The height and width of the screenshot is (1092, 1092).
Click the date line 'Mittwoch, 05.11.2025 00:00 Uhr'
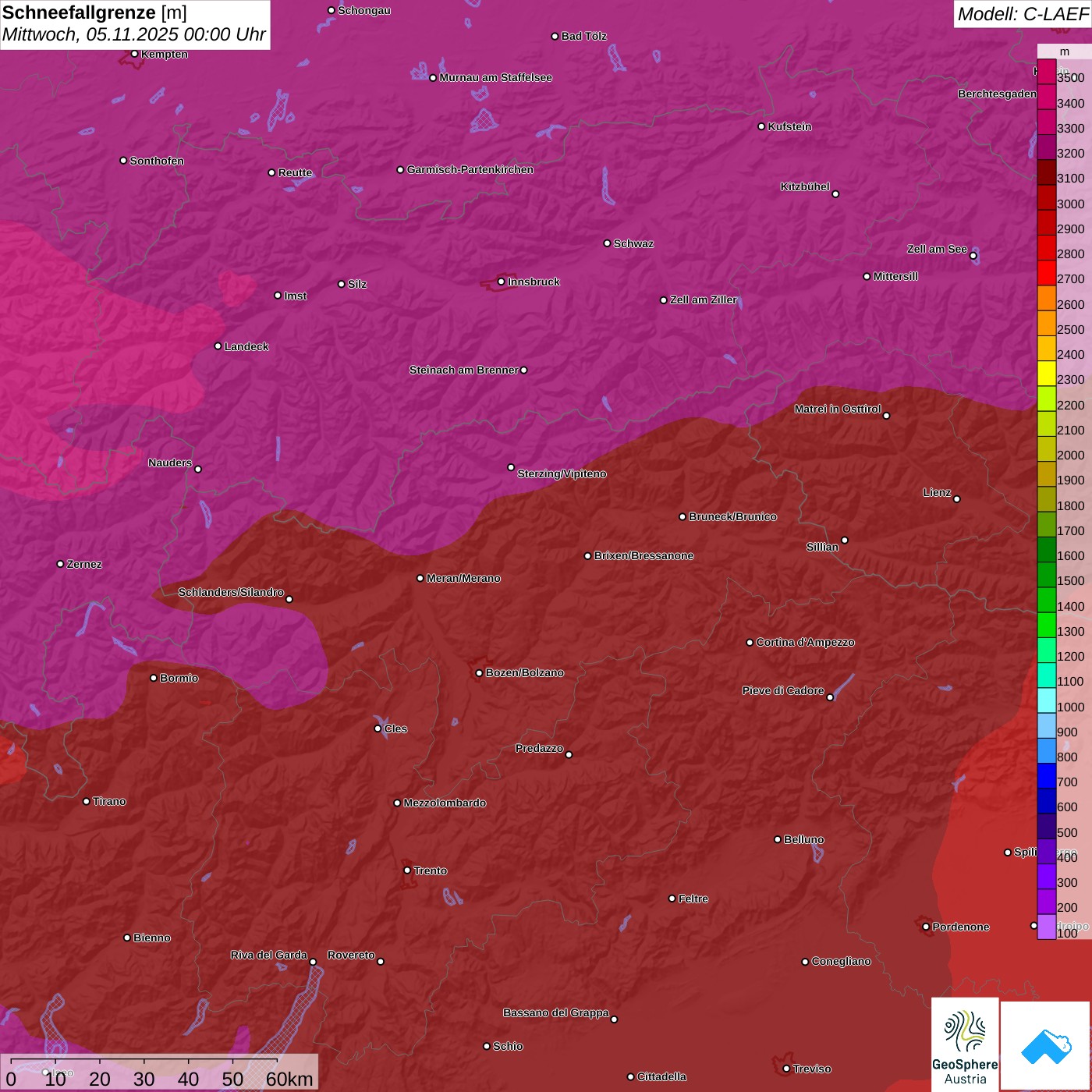tap(134, 34)
